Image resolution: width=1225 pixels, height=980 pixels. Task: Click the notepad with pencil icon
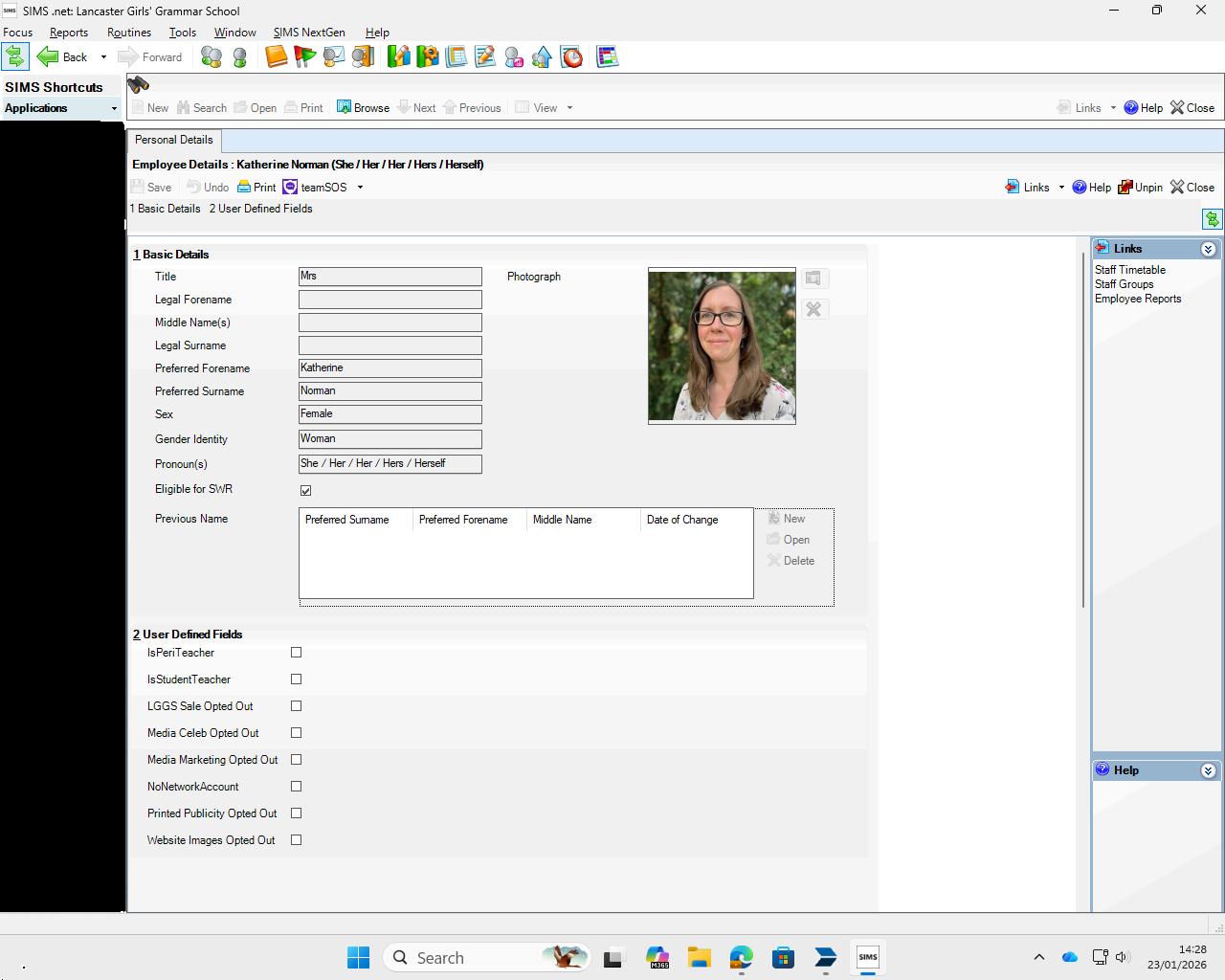(x=484, y=57)
